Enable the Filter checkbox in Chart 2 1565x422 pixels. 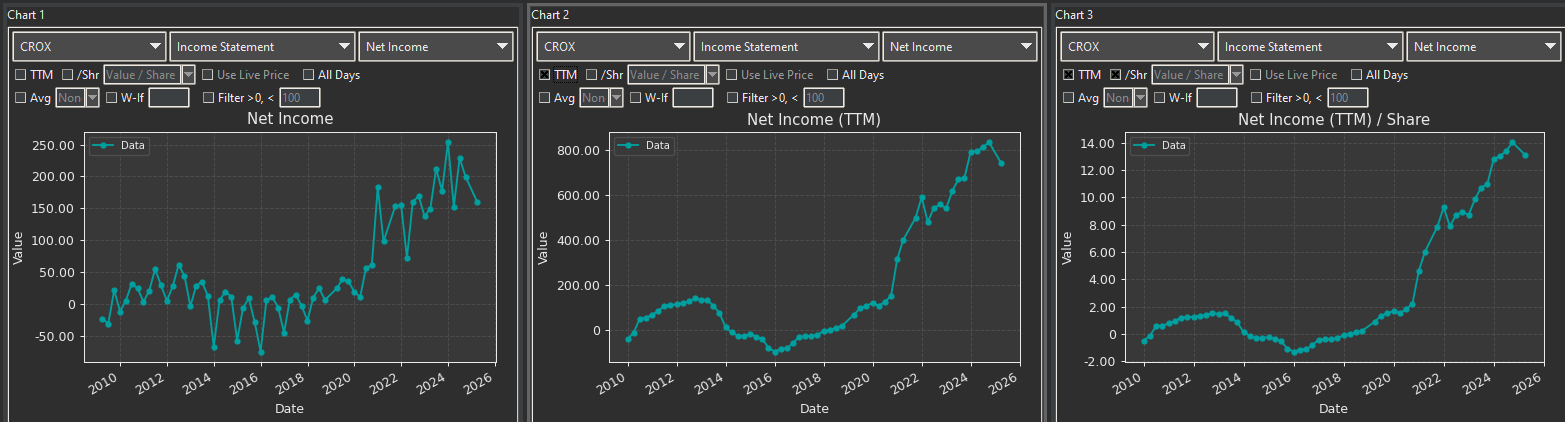pyautogui.click(x=732, y=98)
